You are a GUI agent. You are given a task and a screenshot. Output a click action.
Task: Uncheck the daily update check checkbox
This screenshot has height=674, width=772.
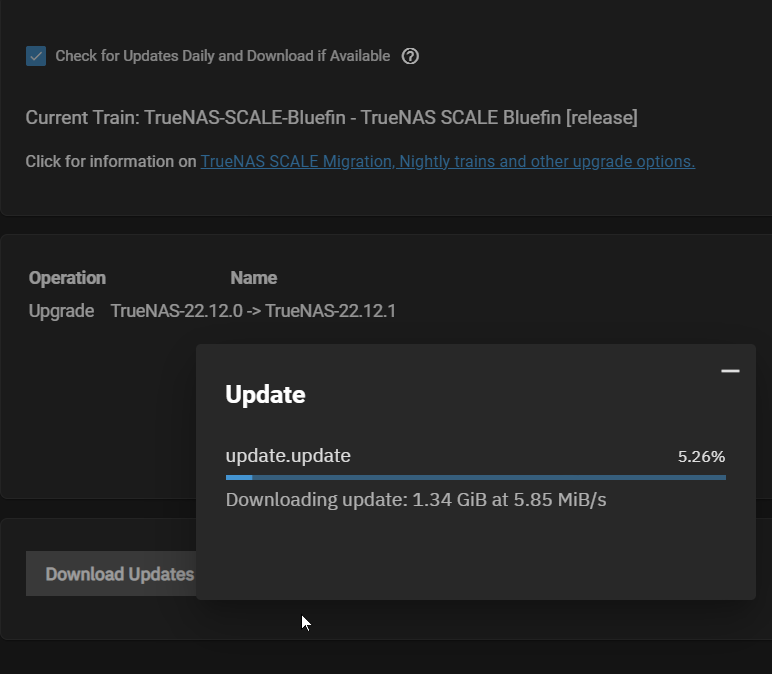coord(36,56)
